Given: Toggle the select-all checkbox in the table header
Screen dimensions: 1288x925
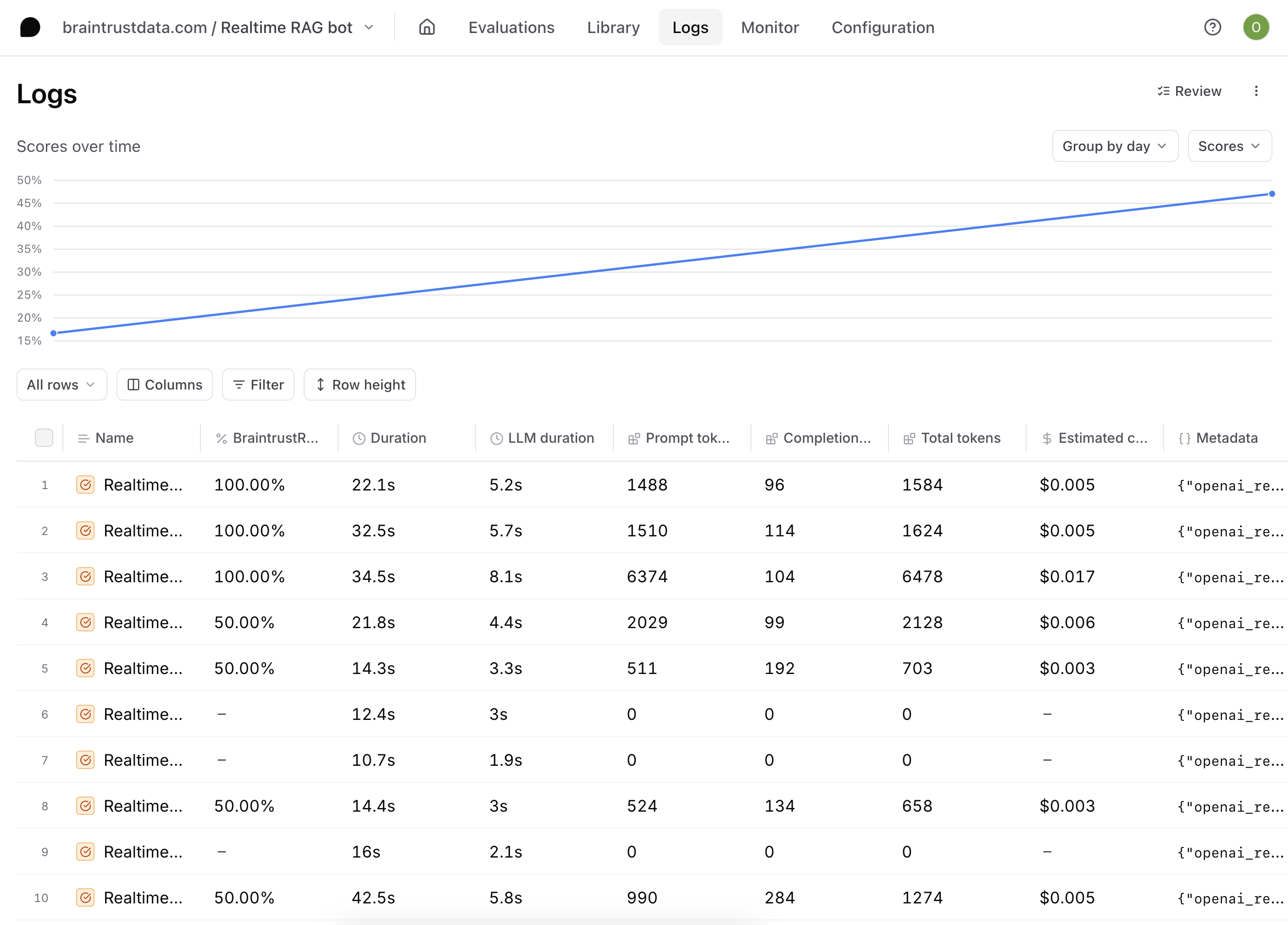Looking at the screenshot, I should click(44, 438).
